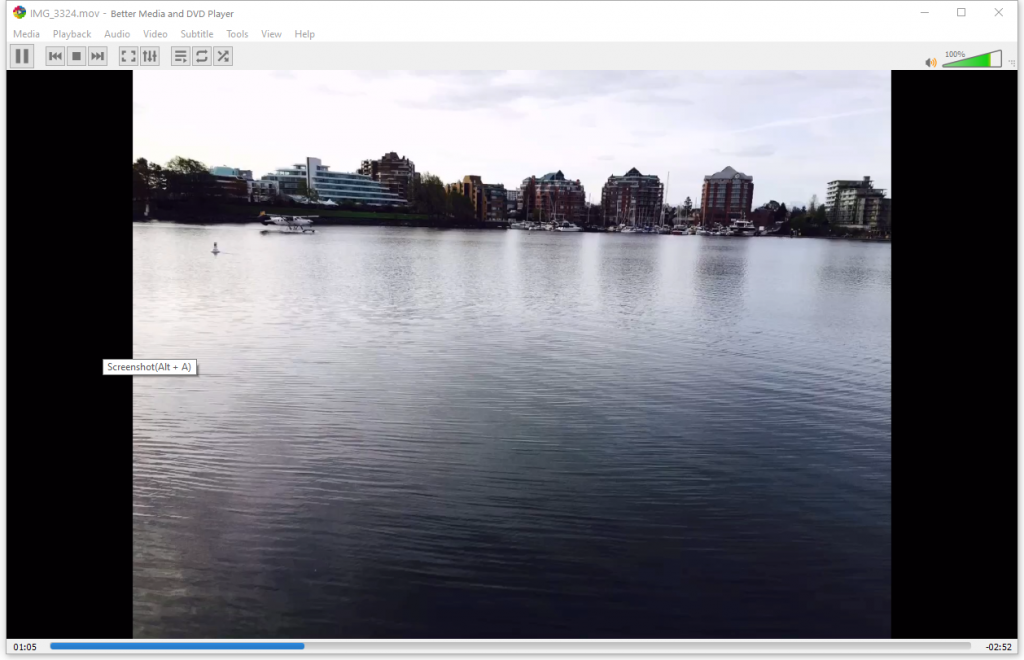1024x660 pixels.
Task: Skip to the next media track
Action: [97, 56]
